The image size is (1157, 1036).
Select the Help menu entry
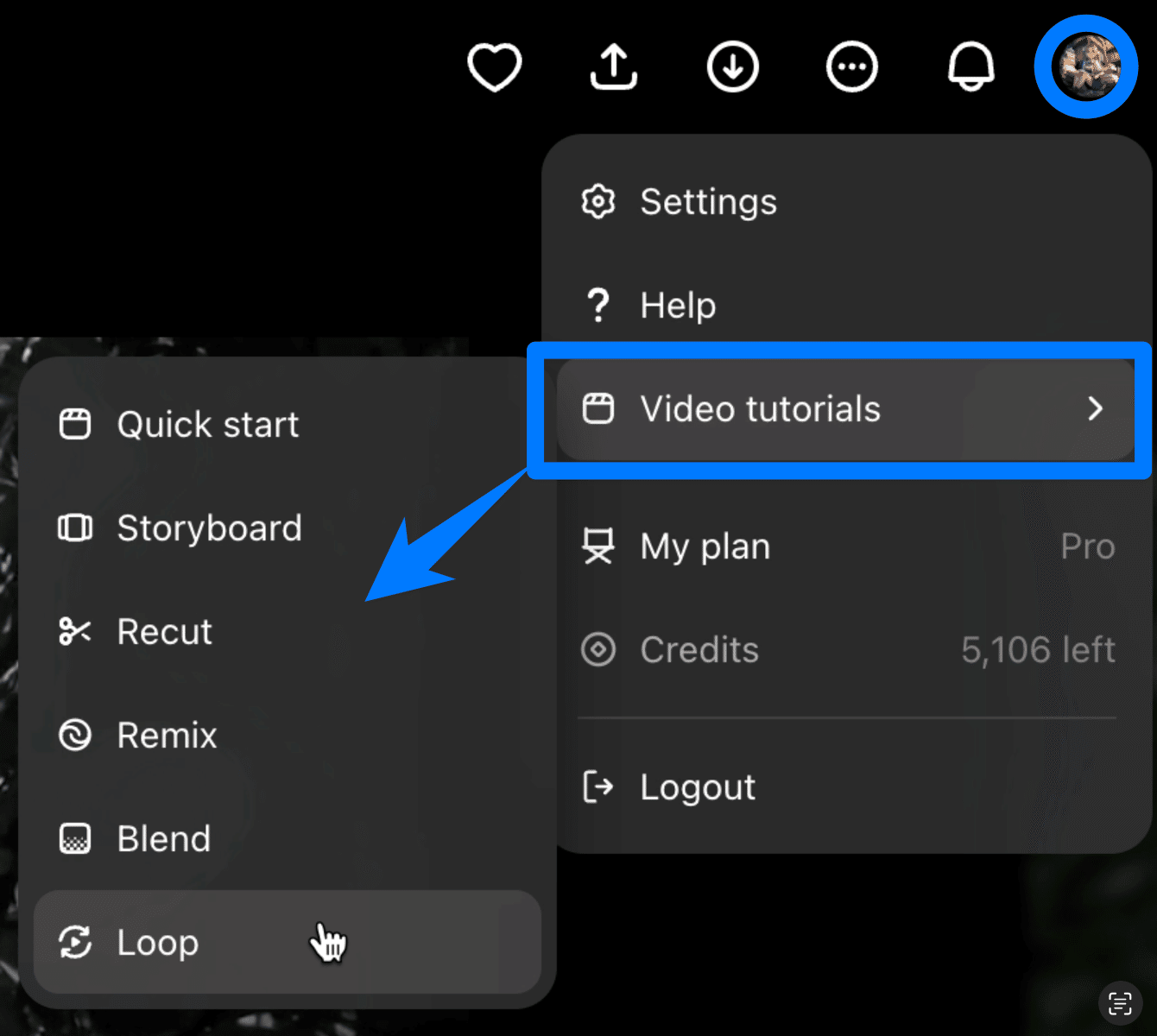tap(678, 306)
